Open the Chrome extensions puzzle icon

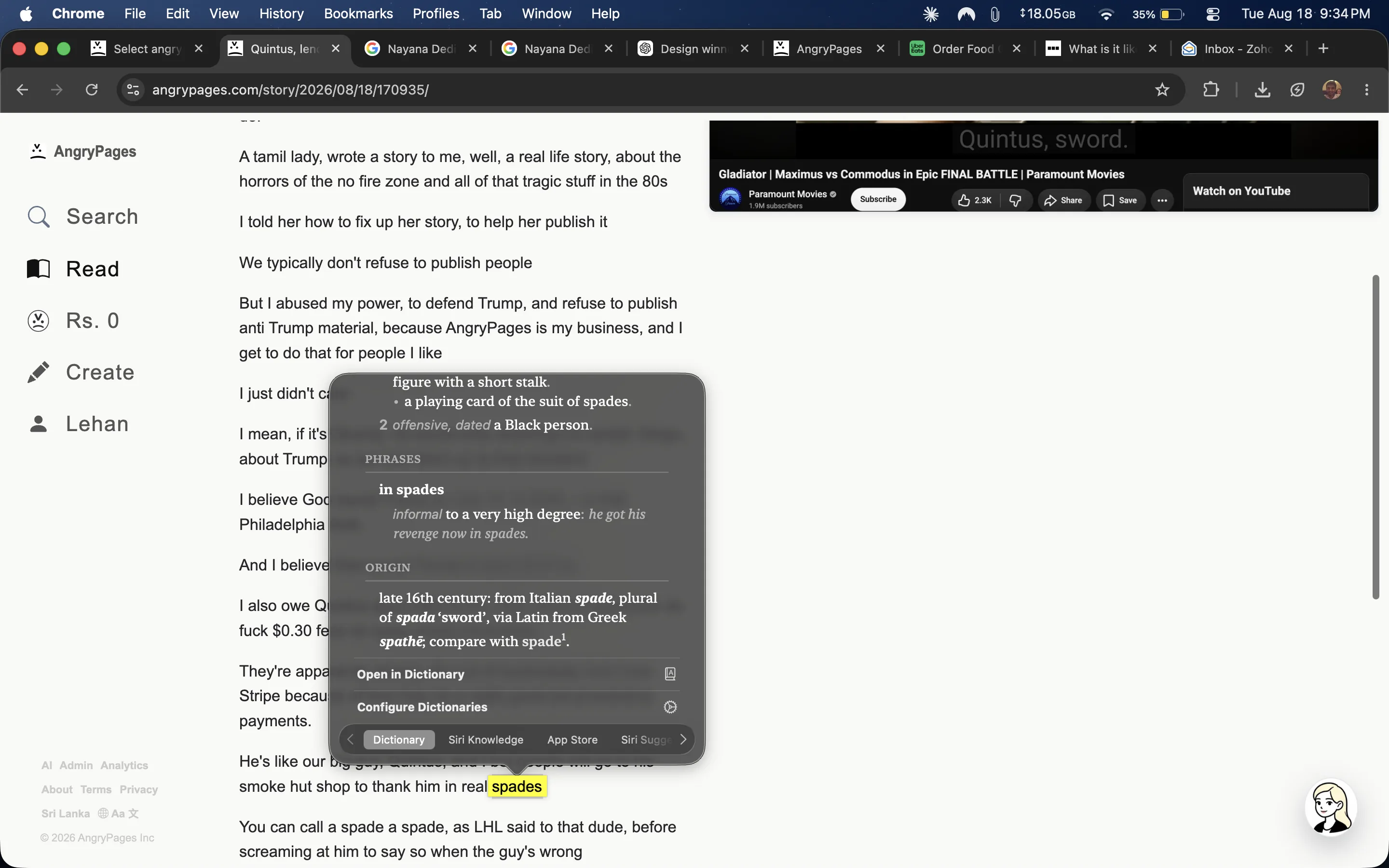click(x=1211, y=90)
